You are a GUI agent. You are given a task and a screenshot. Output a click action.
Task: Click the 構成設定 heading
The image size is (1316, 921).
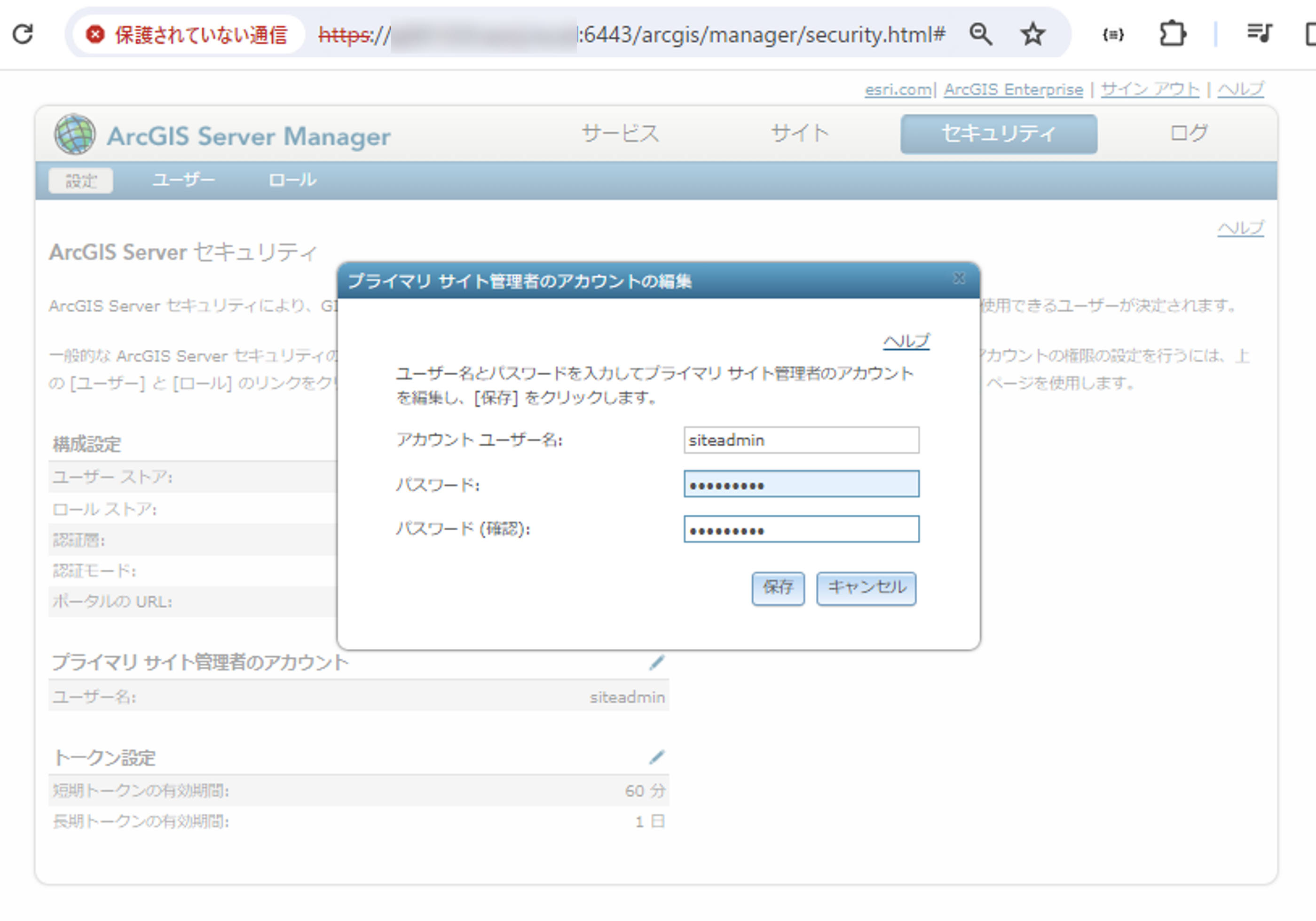[87, 444]
